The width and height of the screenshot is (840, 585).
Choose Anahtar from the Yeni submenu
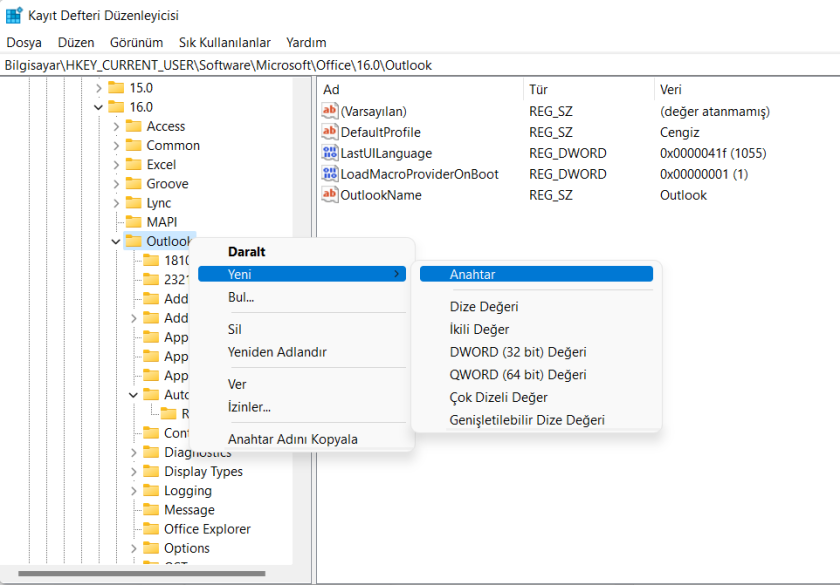472,274
